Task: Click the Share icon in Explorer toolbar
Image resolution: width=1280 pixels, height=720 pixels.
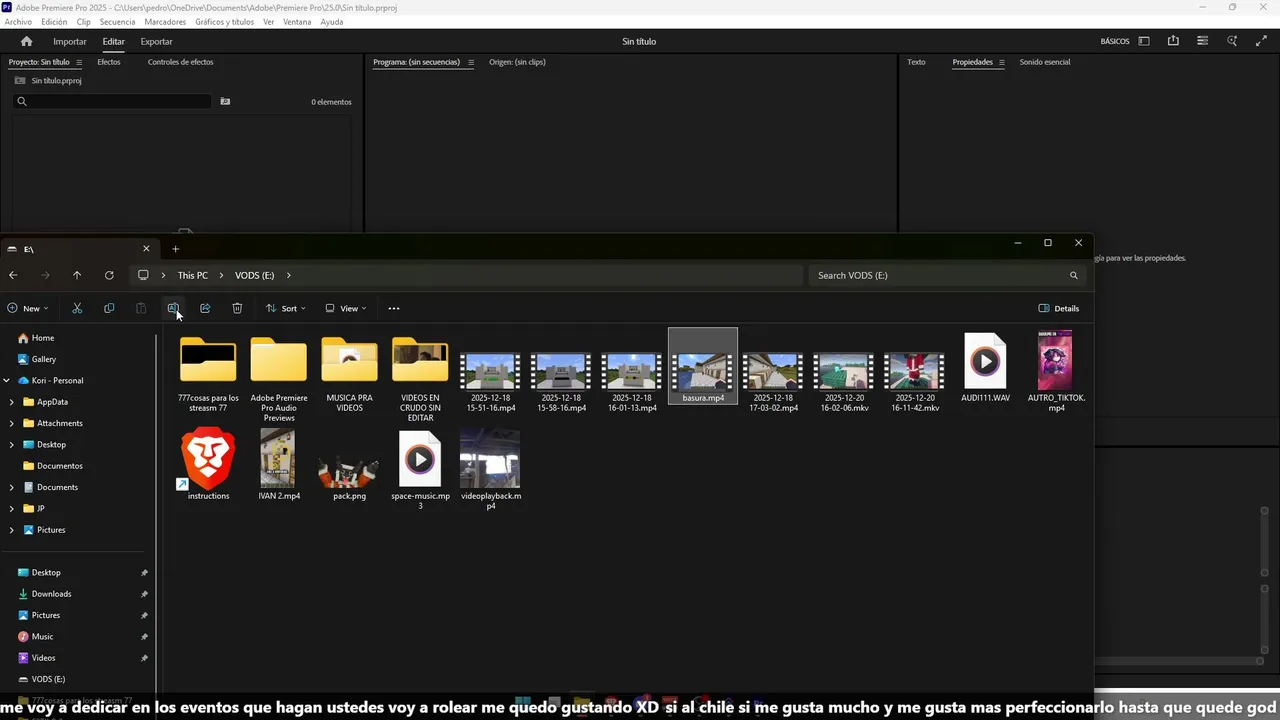Action: 205,308
